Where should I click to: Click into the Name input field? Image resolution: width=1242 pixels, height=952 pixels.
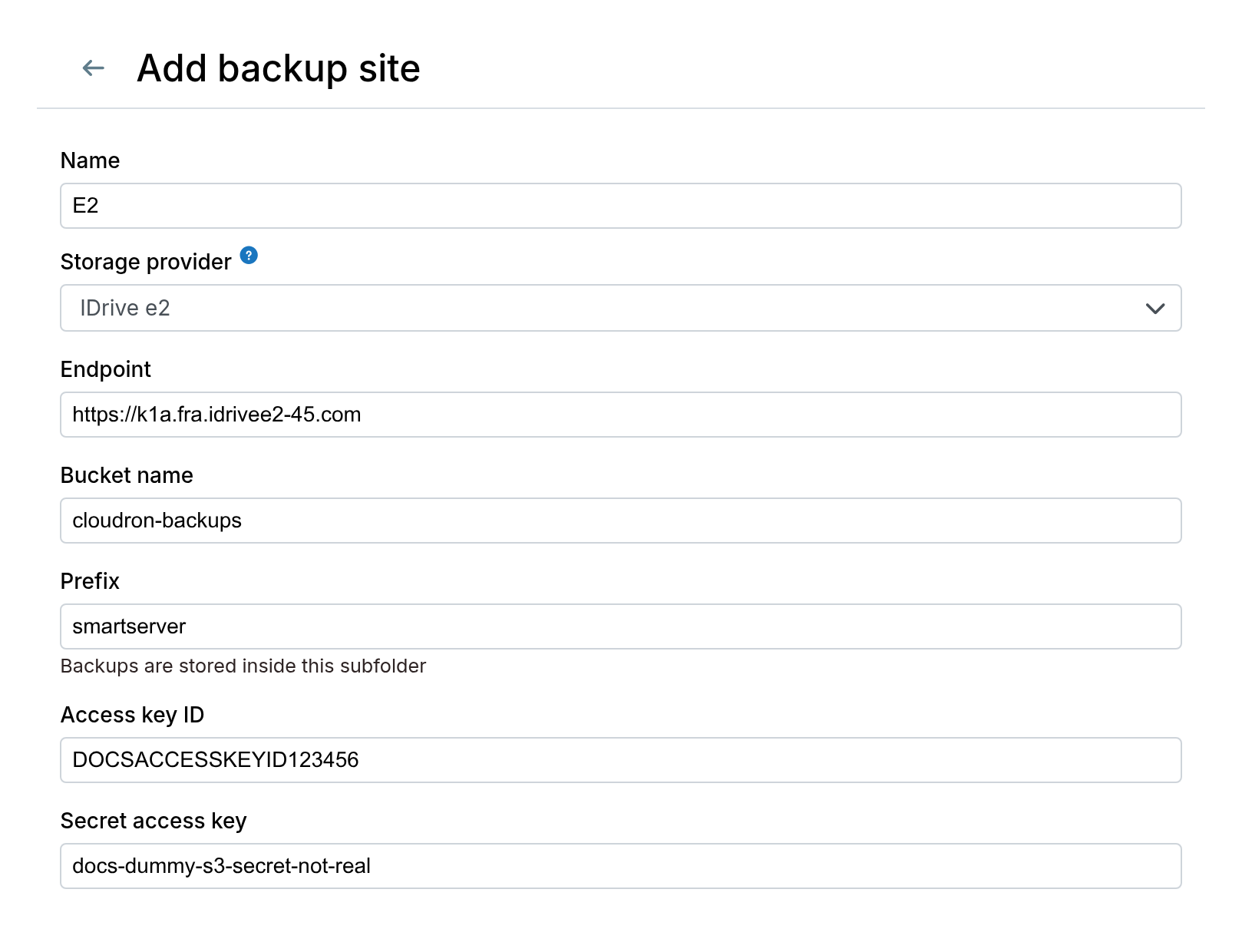(x=620, y=206)
